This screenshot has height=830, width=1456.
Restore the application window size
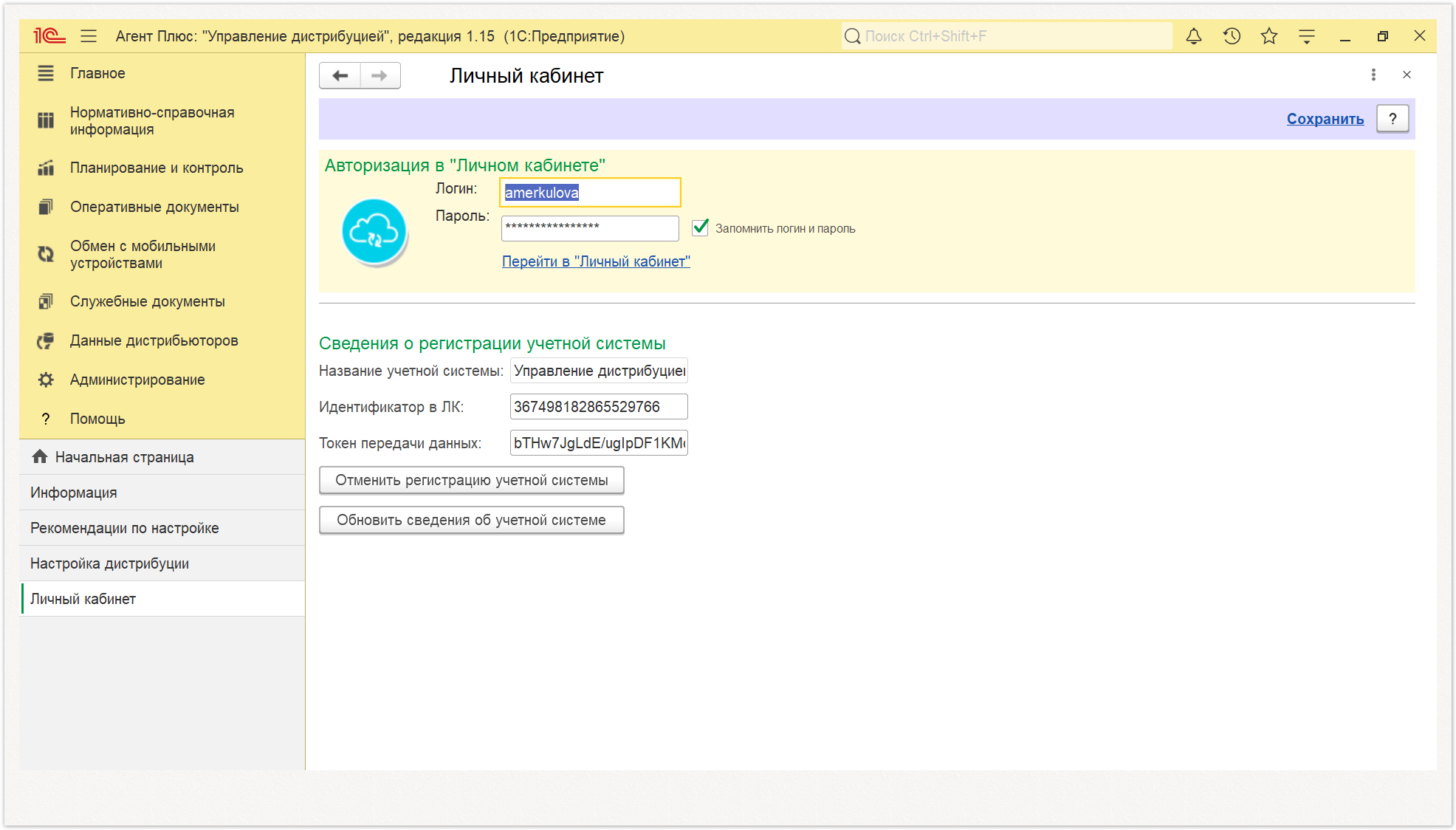point(1383,36)
